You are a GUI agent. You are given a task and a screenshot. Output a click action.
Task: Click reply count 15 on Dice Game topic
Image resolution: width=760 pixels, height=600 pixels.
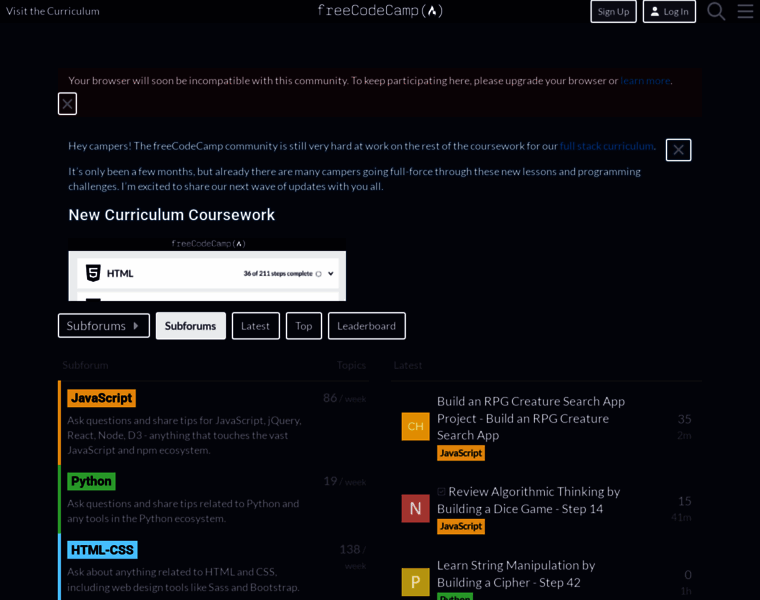(684, 501)
